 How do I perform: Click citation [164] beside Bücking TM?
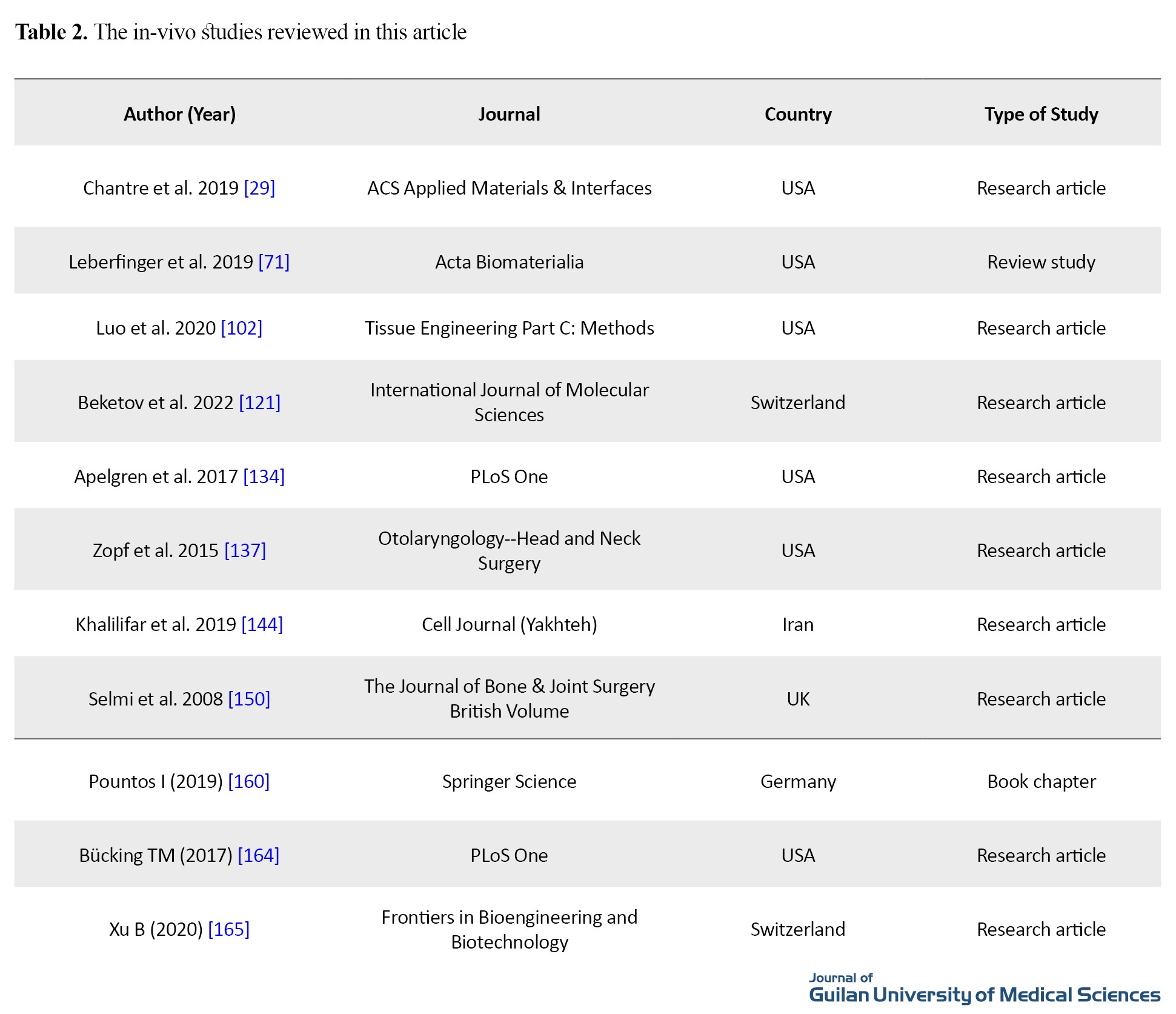258,855
